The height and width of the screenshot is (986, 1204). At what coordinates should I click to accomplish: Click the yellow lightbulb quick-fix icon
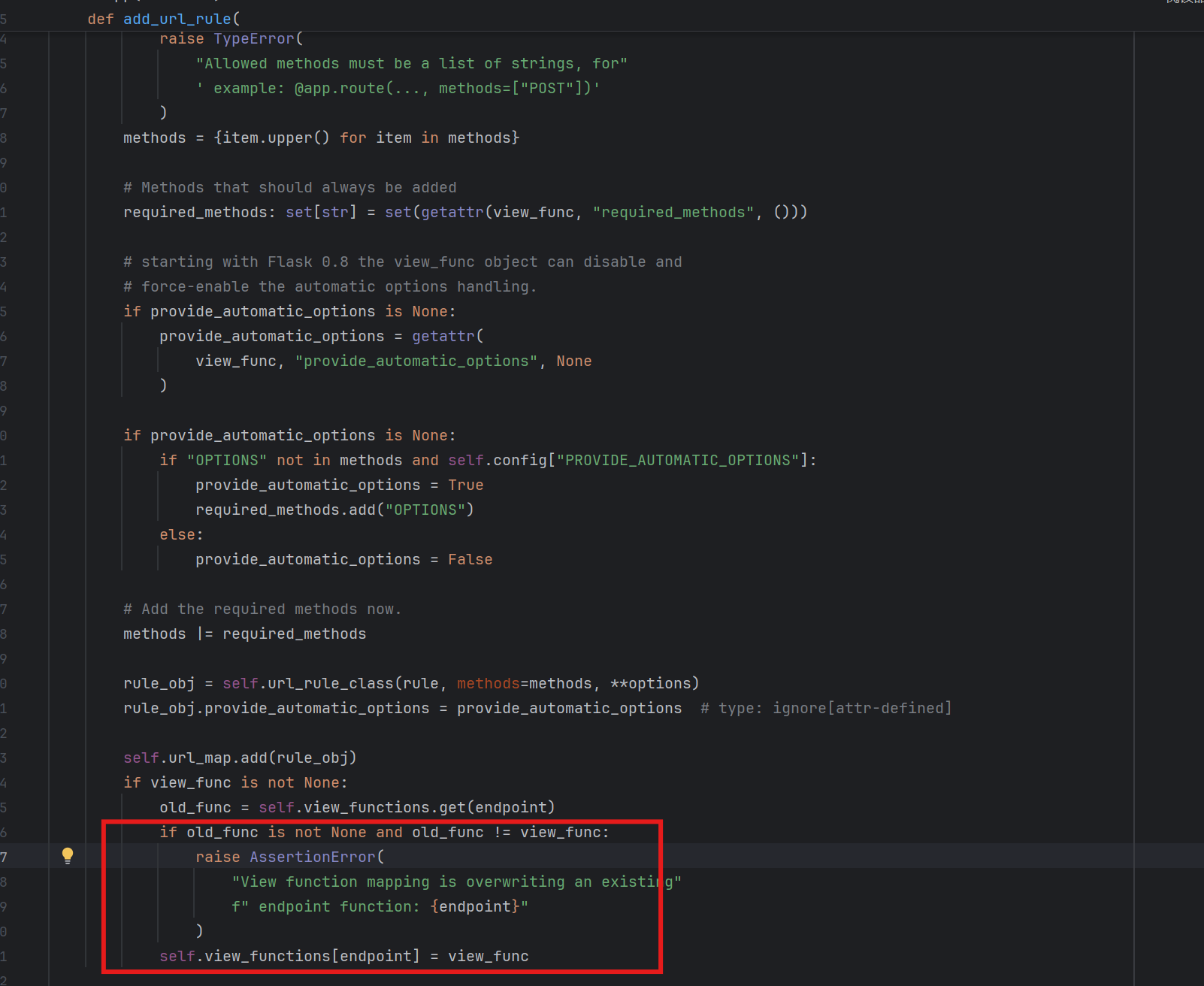pyautogui.click(x=68, y=855)
